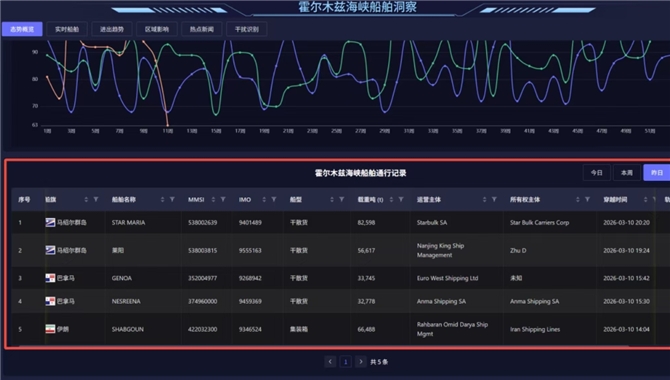Open filter funnel for 船舶名称 column
This screenshot has height=380, width=670.
(x=172, y=200)
